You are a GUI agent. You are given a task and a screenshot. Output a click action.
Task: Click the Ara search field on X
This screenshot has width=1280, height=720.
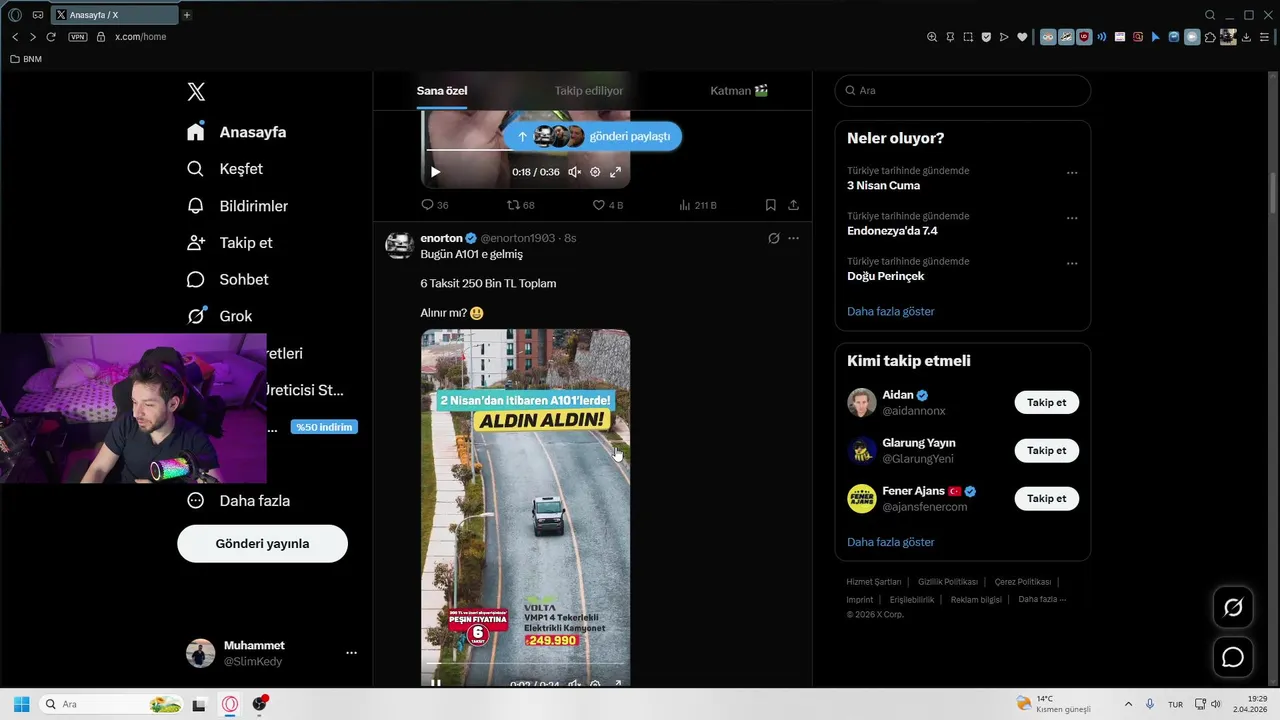click(x=963, y=90)
